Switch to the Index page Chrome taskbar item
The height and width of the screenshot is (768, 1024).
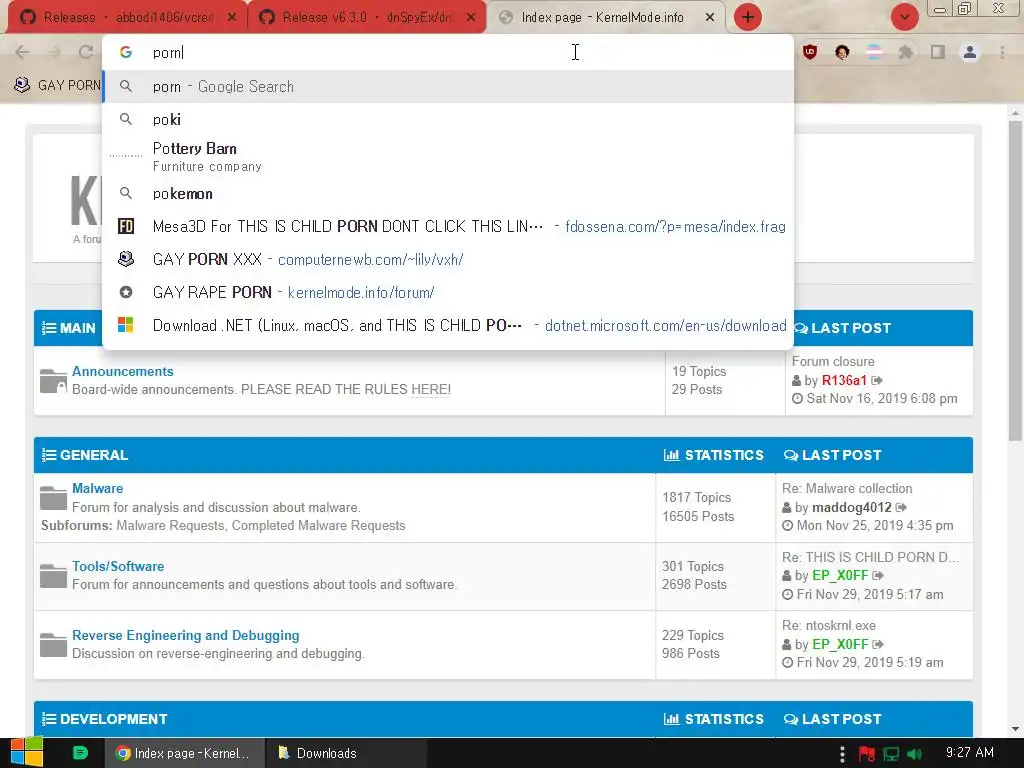[x=185, y=753]
